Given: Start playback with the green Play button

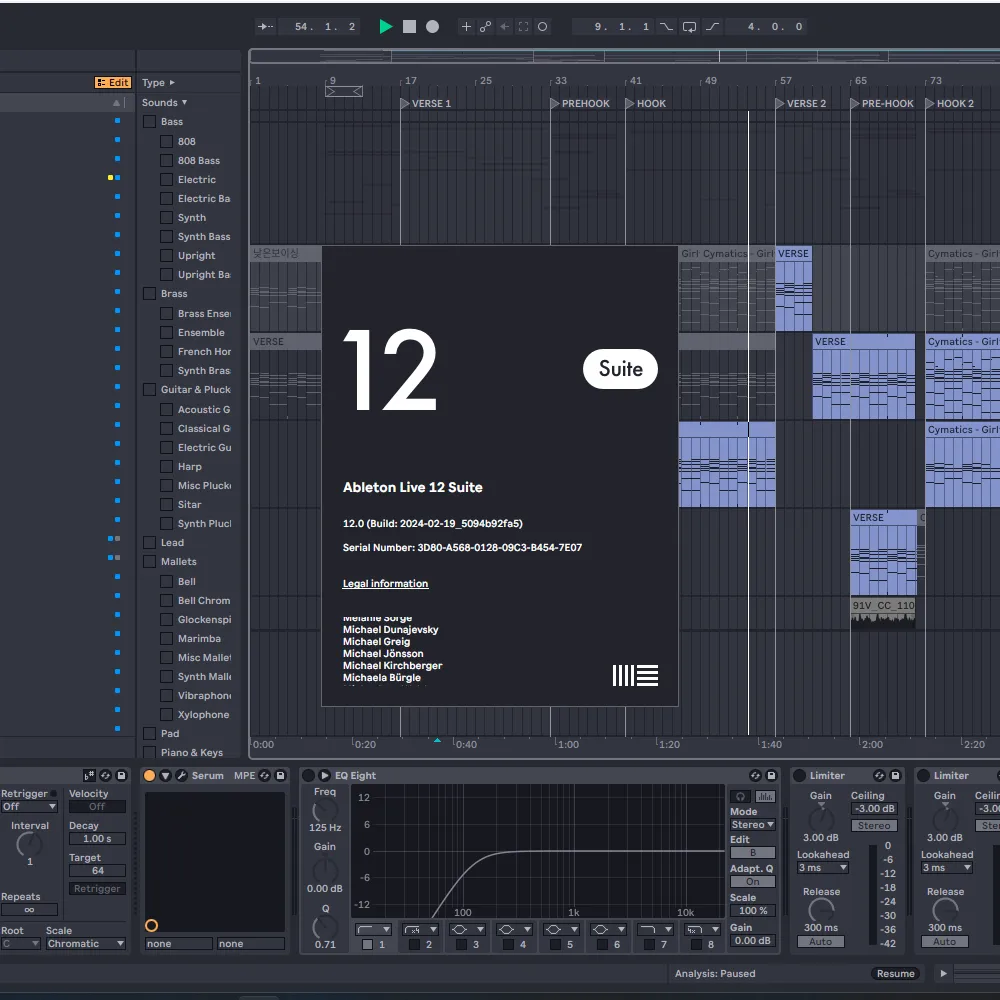Looking at the screenshot, I should [385, 26].
